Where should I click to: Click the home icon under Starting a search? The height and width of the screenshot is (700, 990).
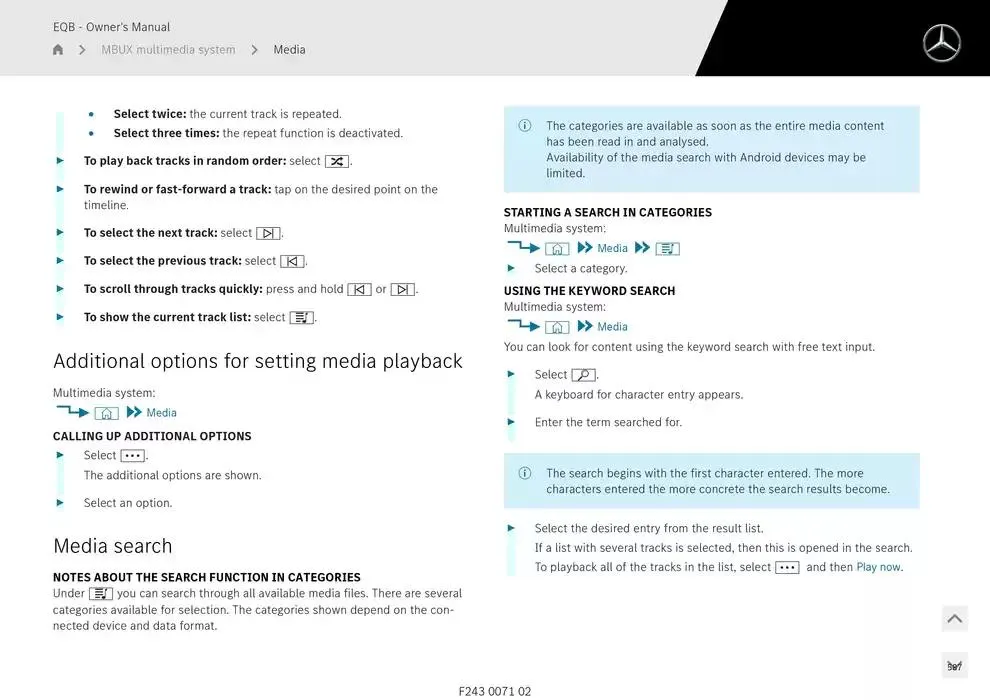557,248
